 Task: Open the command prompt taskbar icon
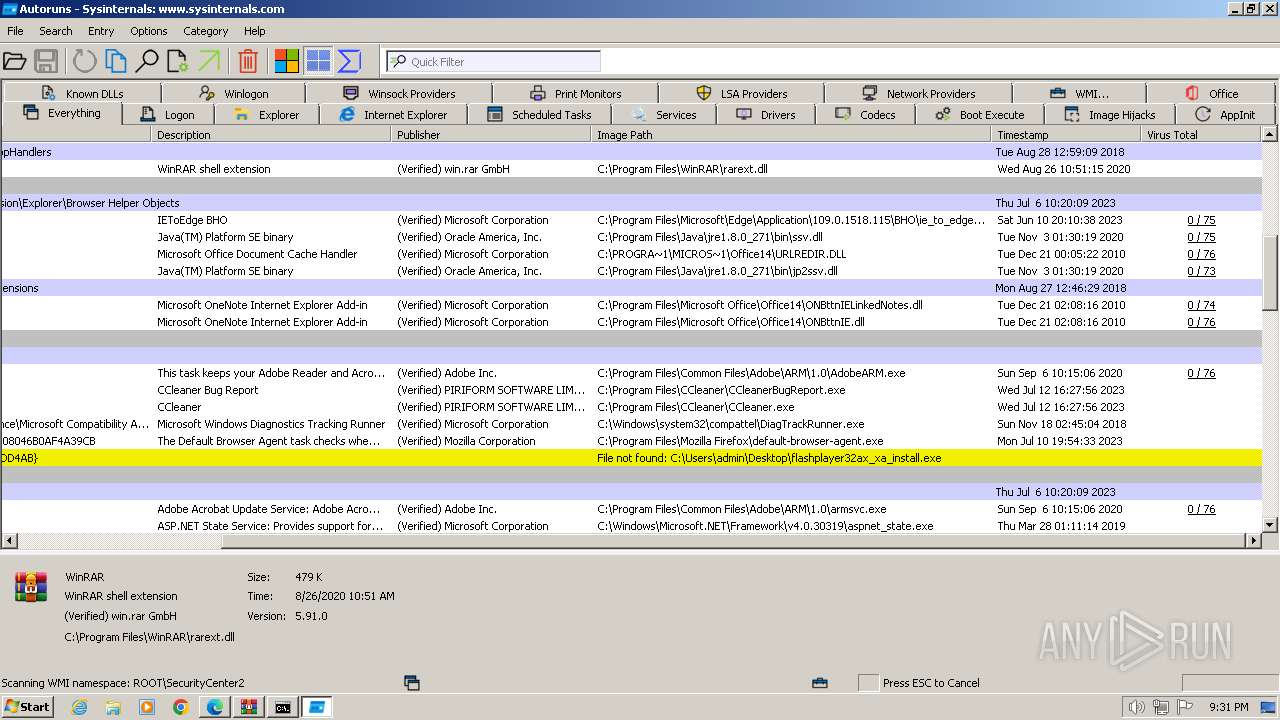(x=283, y=707)
